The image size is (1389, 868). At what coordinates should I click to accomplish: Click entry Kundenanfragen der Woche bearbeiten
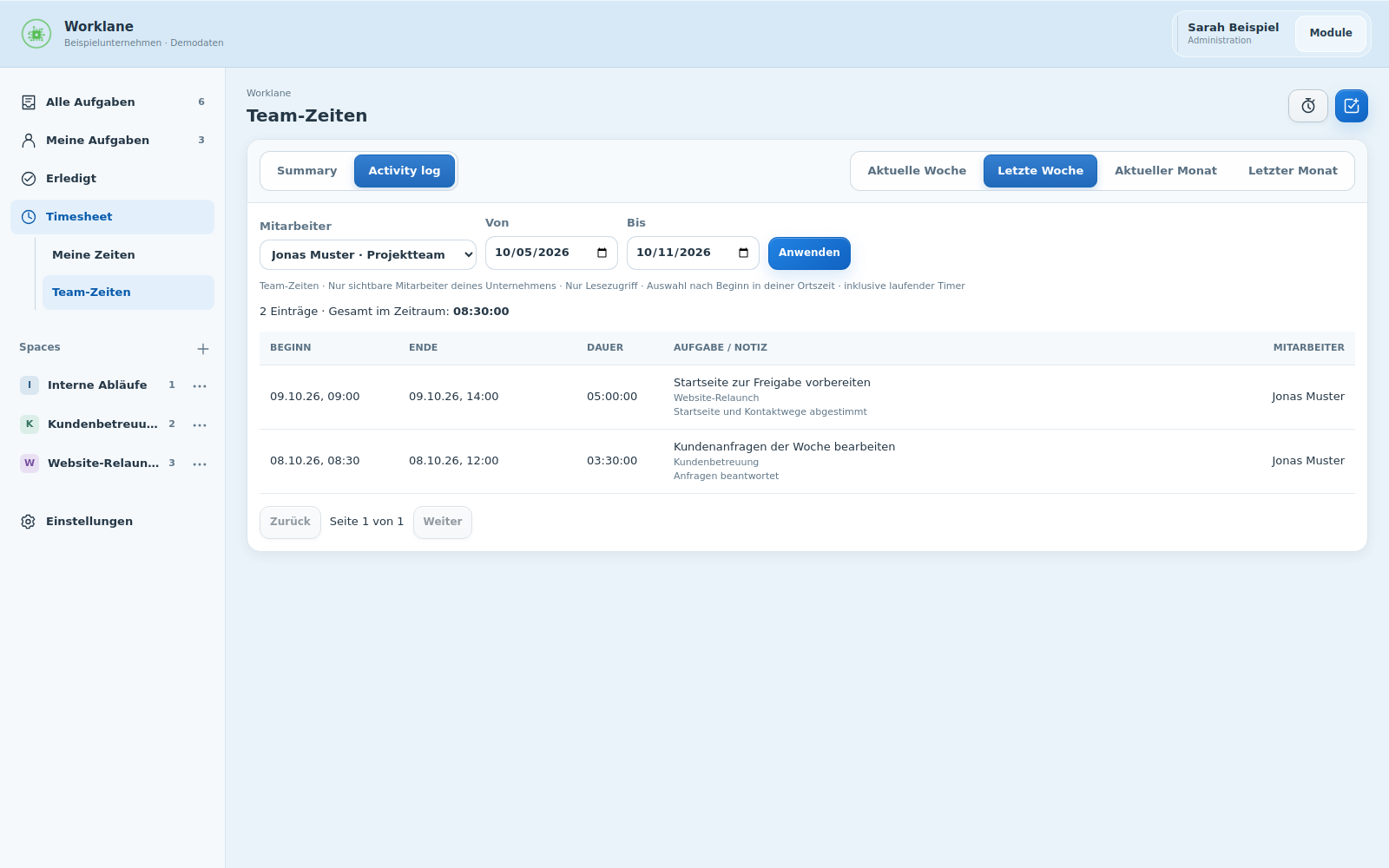pyautogui.click(x=784, y=447)
